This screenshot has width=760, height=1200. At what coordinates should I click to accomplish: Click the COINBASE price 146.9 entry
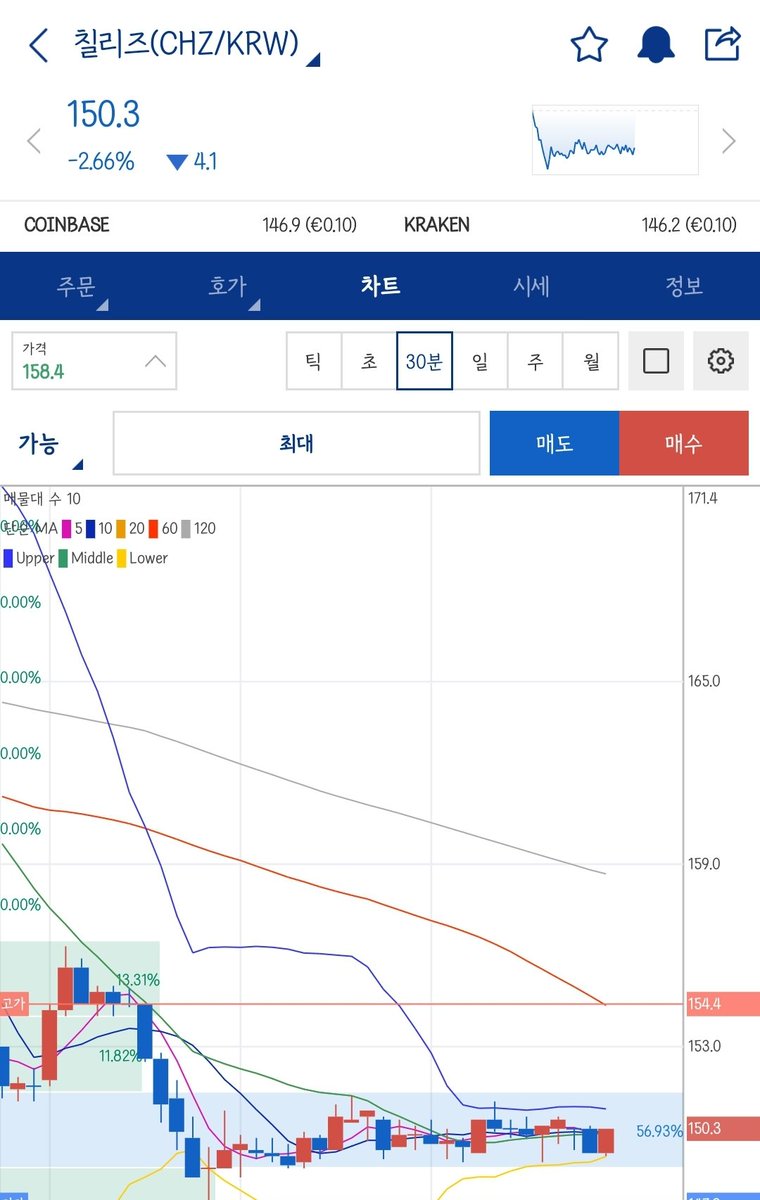pyautogui.click(x=190, y=225)
